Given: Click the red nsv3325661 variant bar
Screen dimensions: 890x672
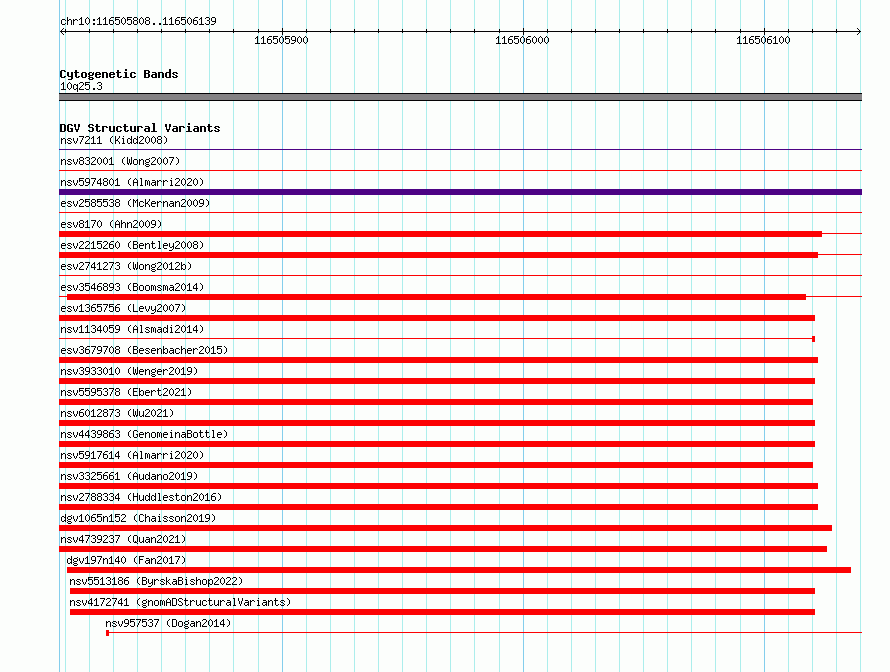Looking at the screenshot, I should (x=438, y=486).
